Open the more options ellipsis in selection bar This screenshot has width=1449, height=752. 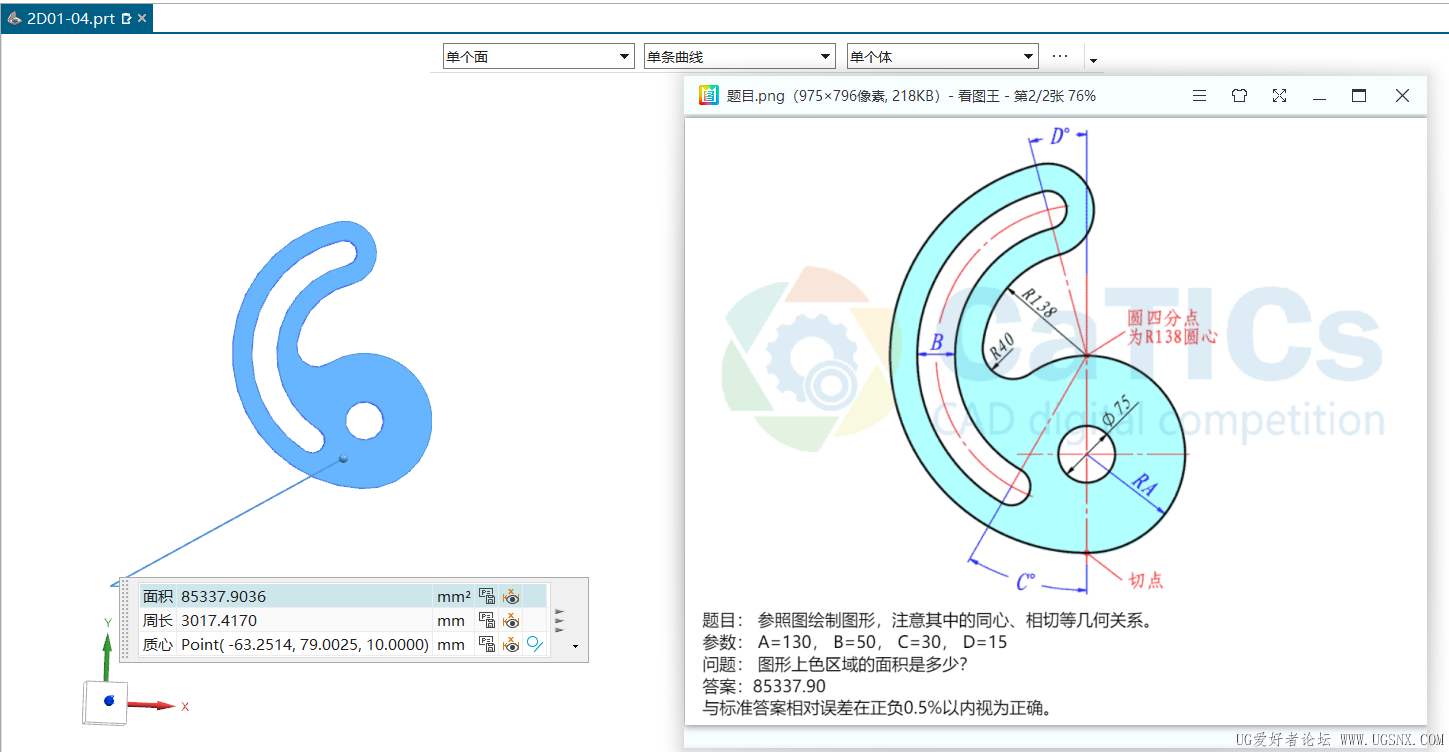coord(1061,57)
